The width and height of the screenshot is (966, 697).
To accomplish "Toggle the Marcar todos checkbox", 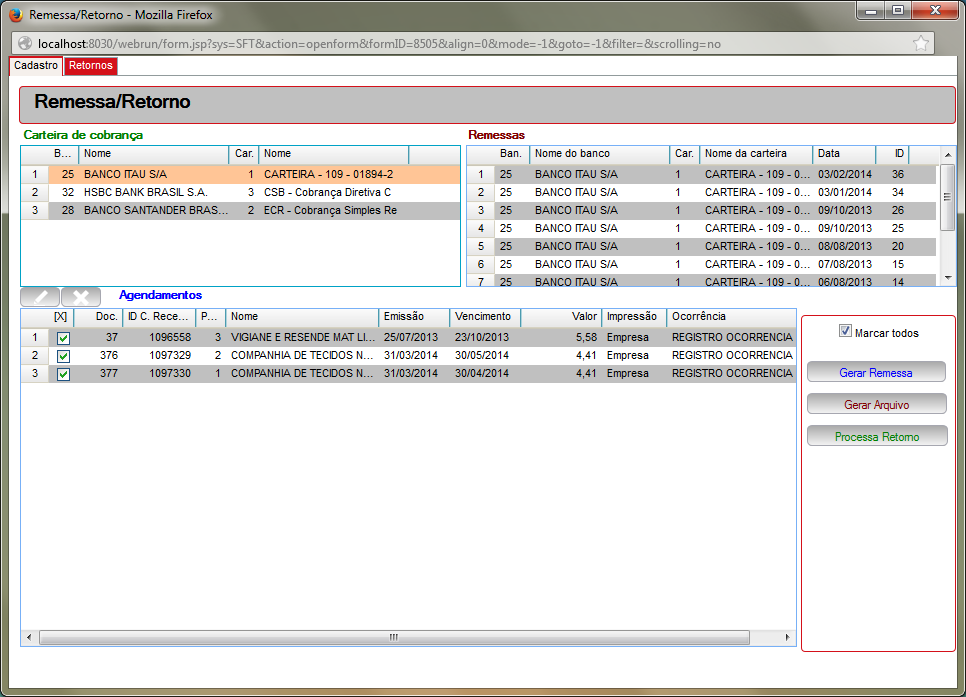I will tap(845, 331).
